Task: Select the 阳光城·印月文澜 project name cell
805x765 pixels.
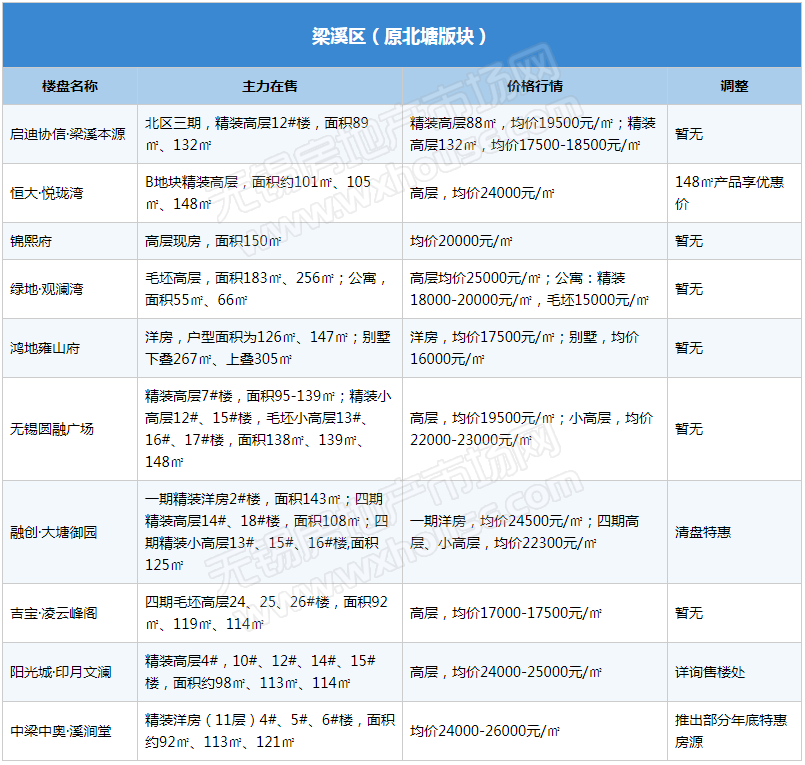Action: pyautogui.click(x=60, y=672)
